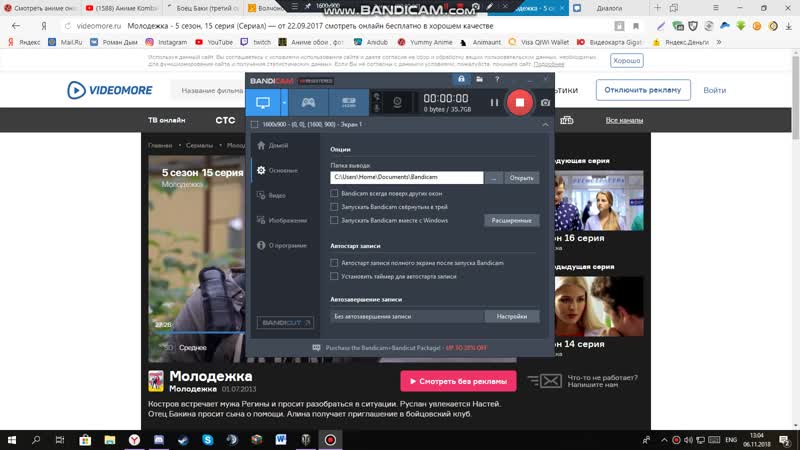
Task: Take screenshot with Bandicam camera icon
Action: tap(545, 103)
